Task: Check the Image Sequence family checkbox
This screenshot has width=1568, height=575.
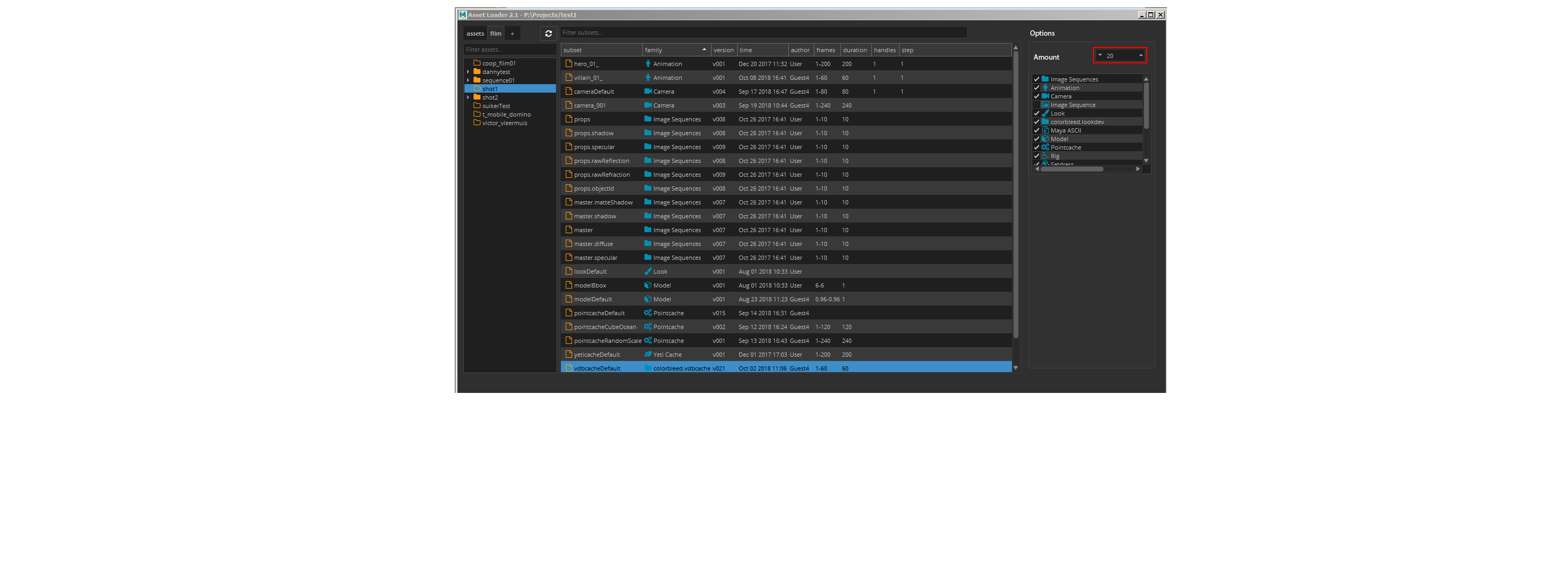Action: [1036, 105]
